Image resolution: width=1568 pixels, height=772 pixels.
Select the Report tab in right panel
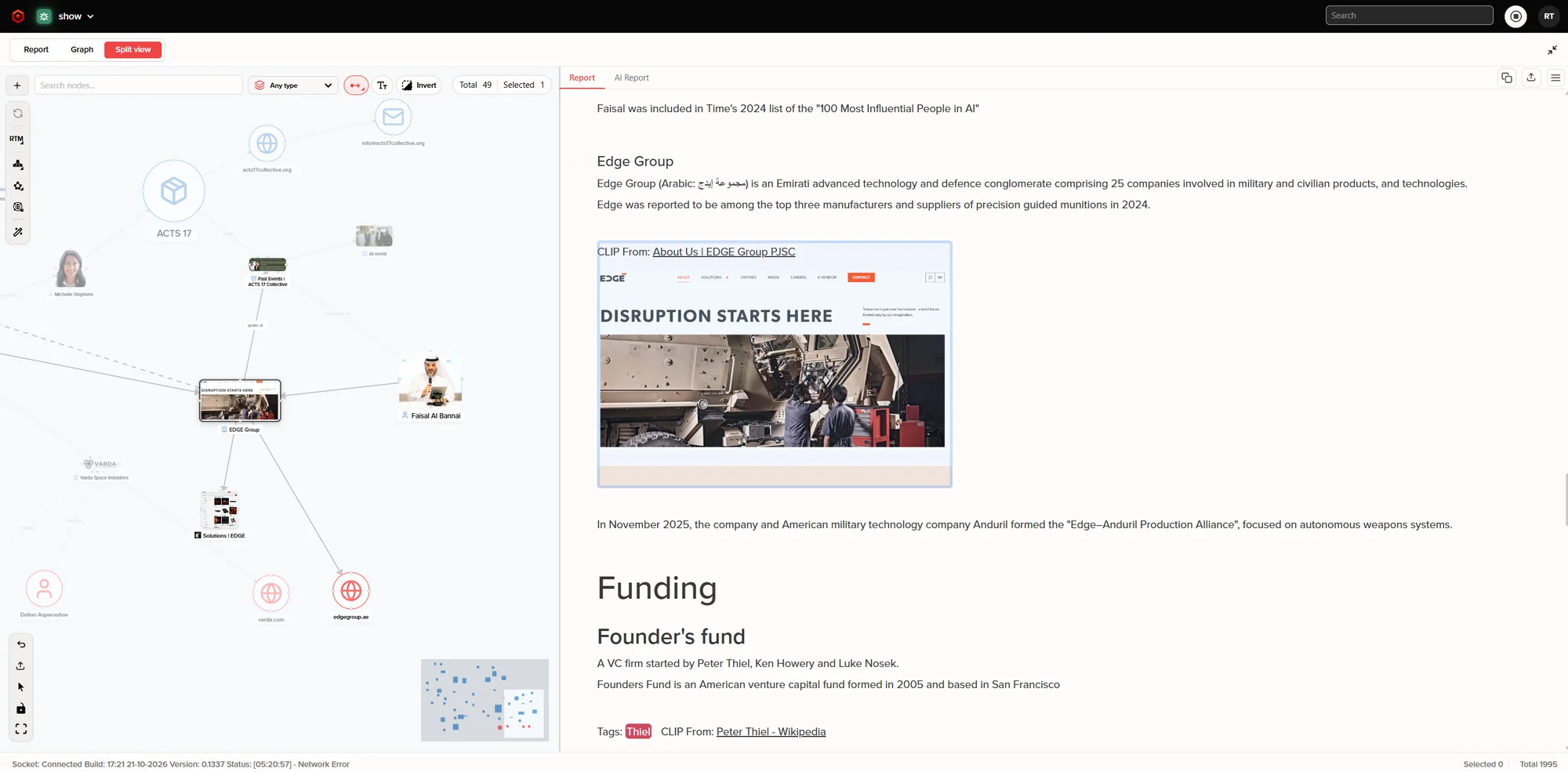pos(582,78)
